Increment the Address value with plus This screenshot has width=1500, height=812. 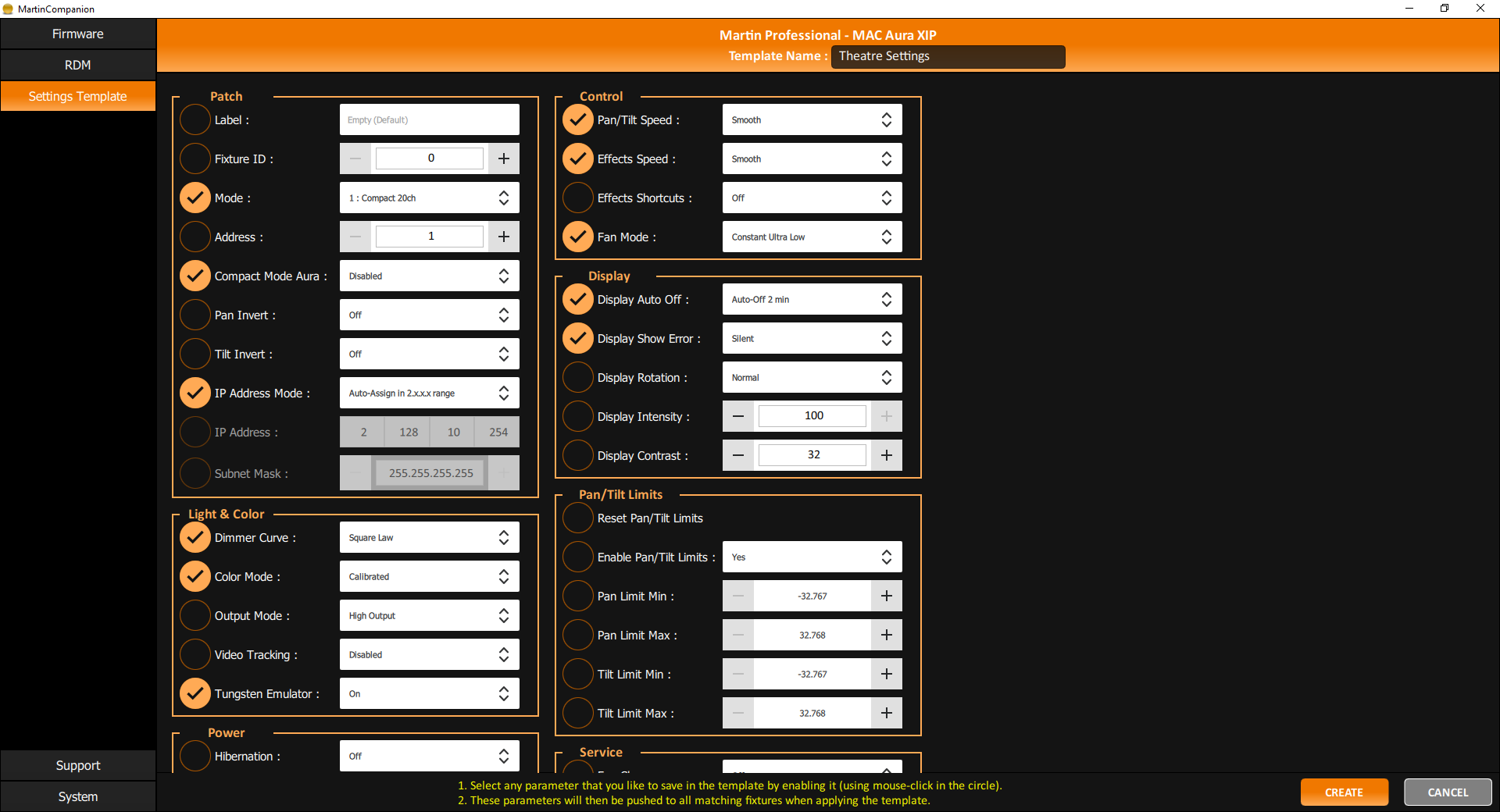pyautogui.click(x=503, y=236)
